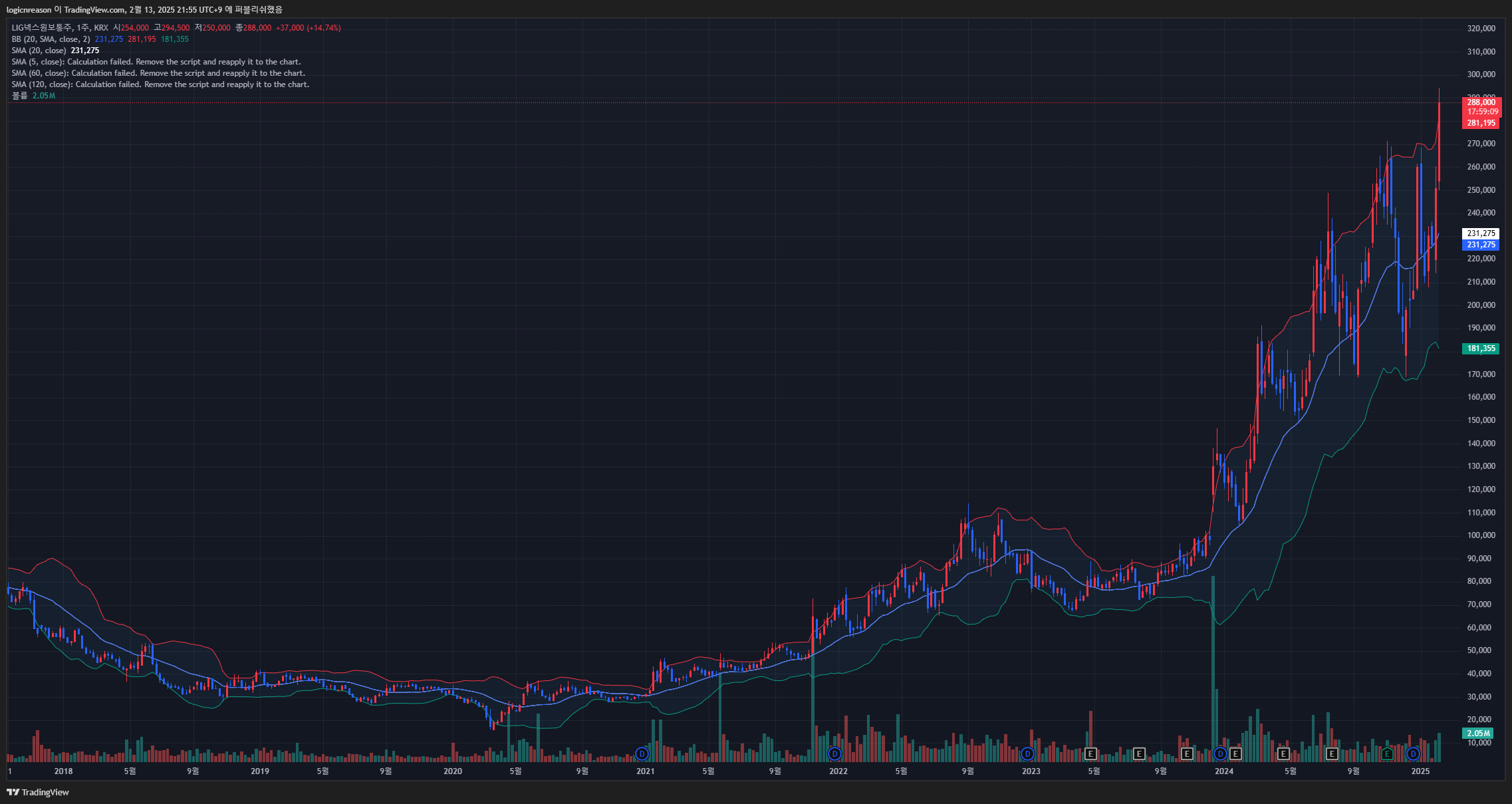Click the red 281,195 upper band label
Screen dimensions: 1512x804
coord(1481,123)
